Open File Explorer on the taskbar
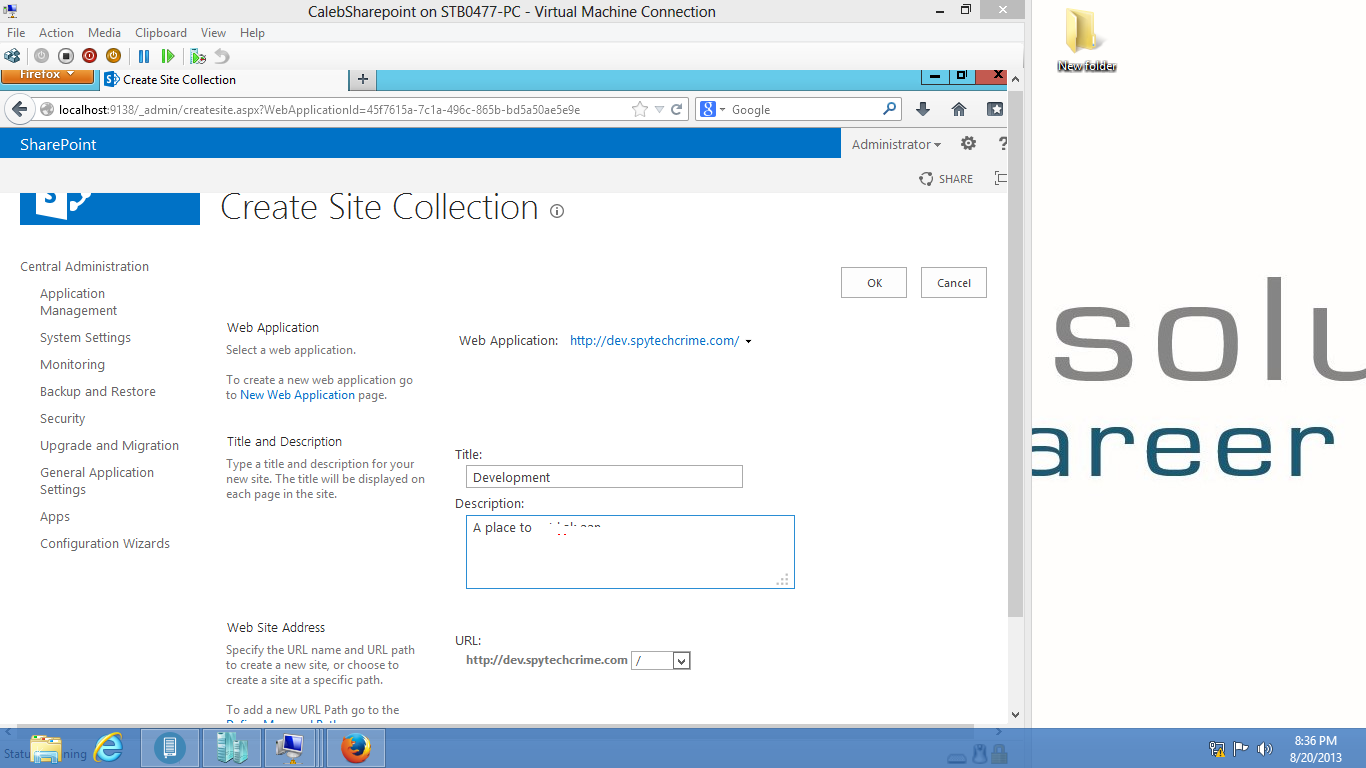 46,748
